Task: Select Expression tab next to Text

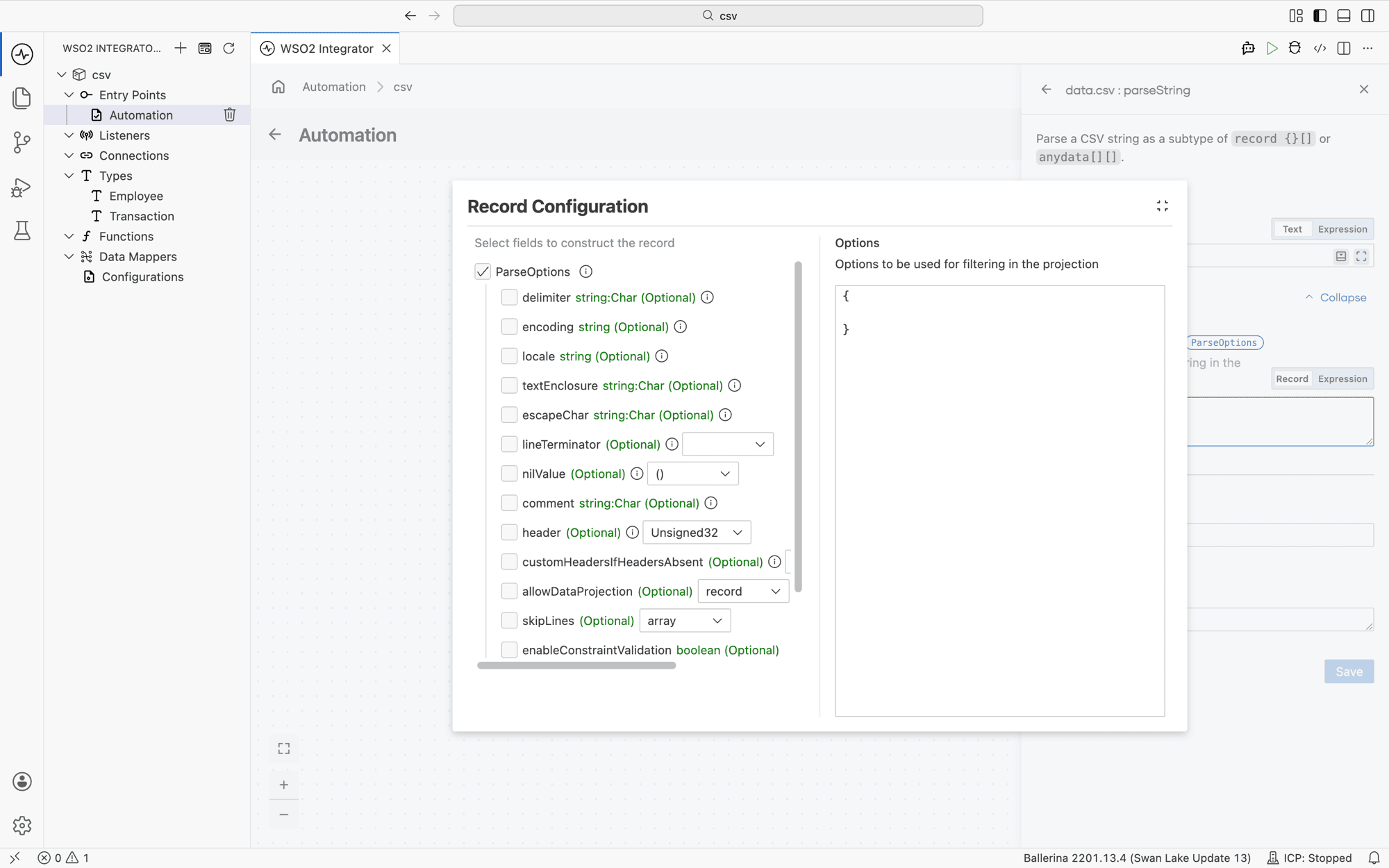Action: click(1342, 229)
